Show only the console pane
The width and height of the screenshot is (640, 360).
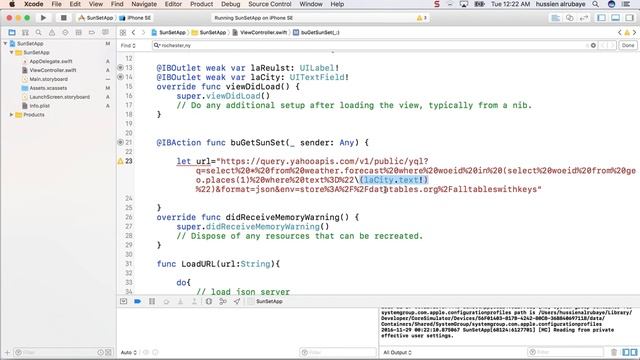tap(633, 352)
